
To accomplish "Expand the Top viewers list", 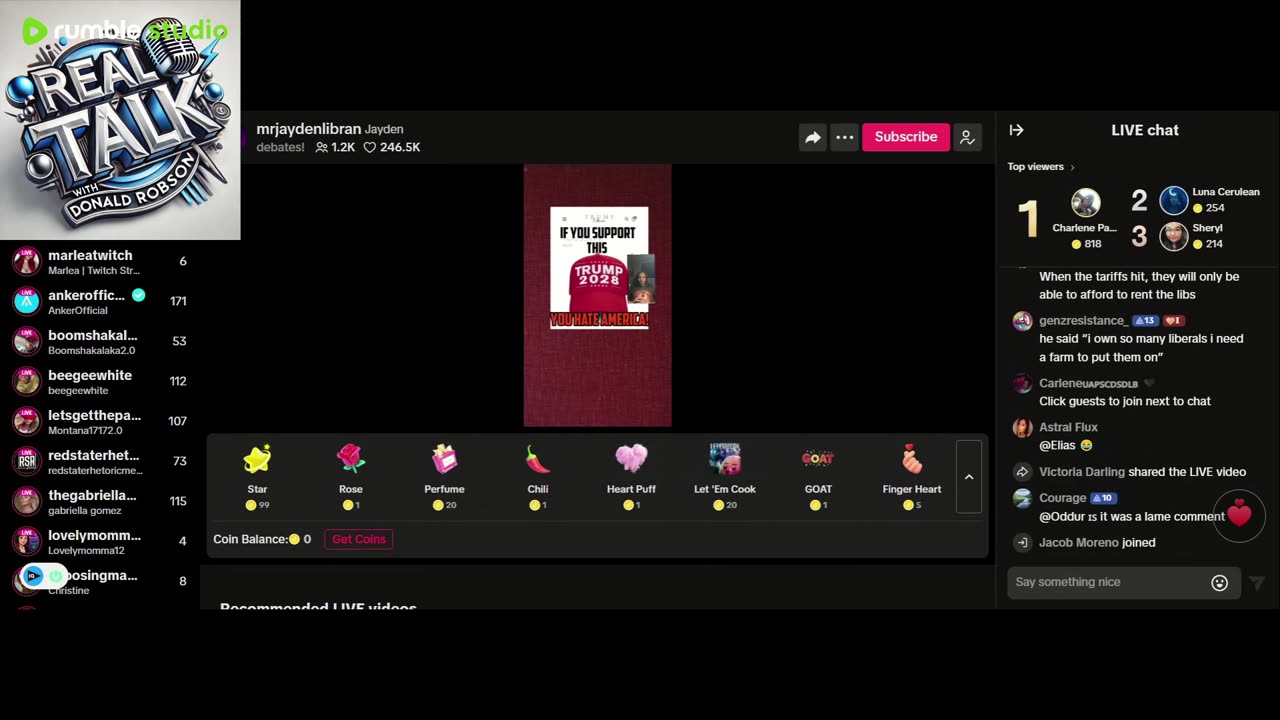I will tap(1041, 167).
